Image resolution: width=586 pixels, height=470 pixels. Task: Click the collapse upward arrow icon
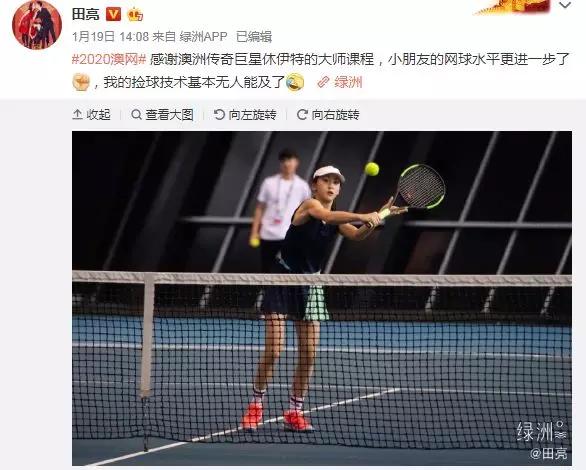coord(77,115)
